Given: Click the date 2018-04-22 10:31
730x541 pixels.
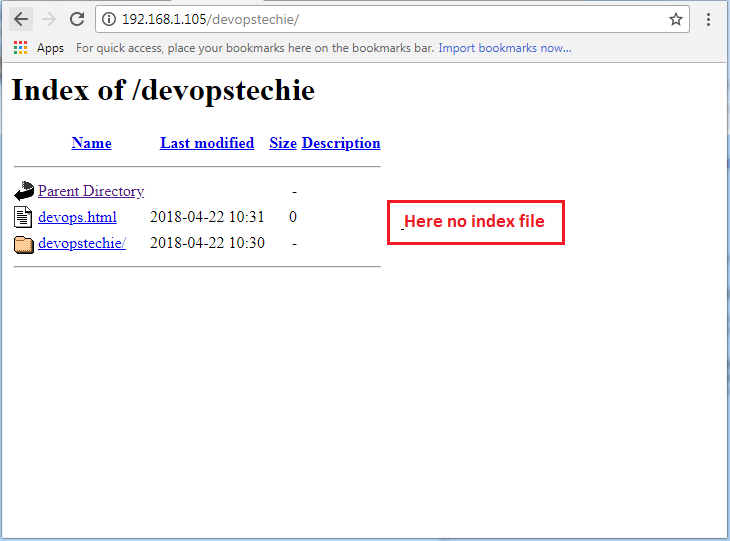Looking at the screenshot, I should point(207,217).
